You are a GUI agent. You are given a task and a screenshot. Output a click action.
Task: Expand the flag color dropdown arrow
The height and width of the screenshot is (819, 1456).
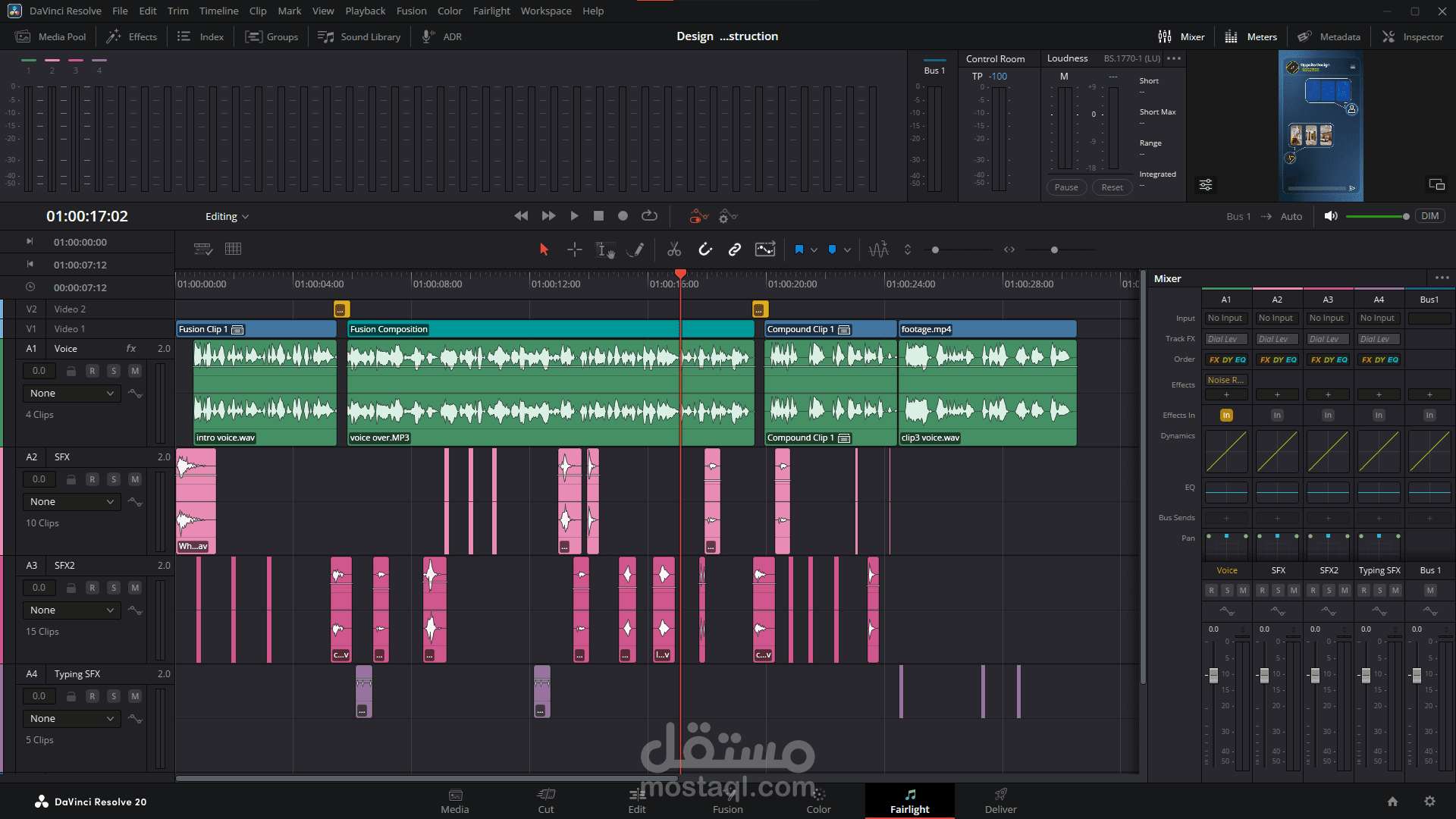tap(814, 249)
